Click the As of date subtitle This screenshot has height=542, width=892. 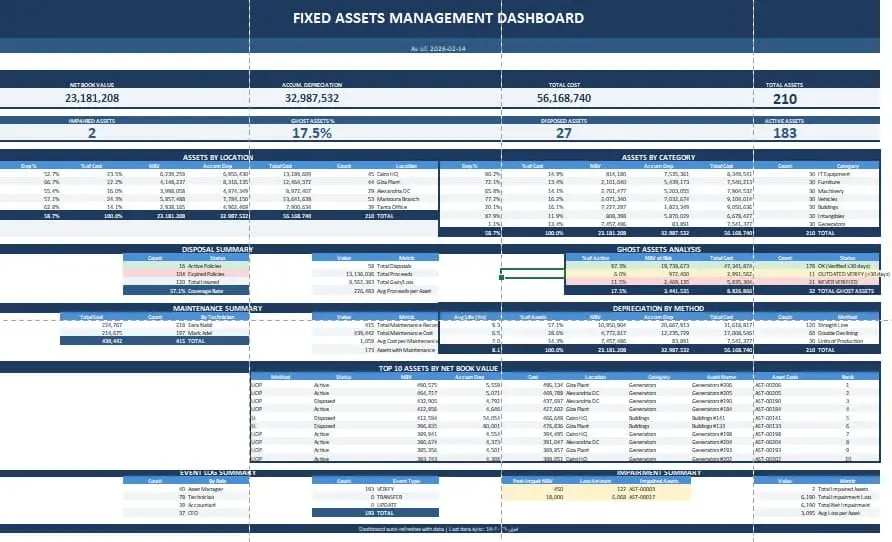point(438,48)
